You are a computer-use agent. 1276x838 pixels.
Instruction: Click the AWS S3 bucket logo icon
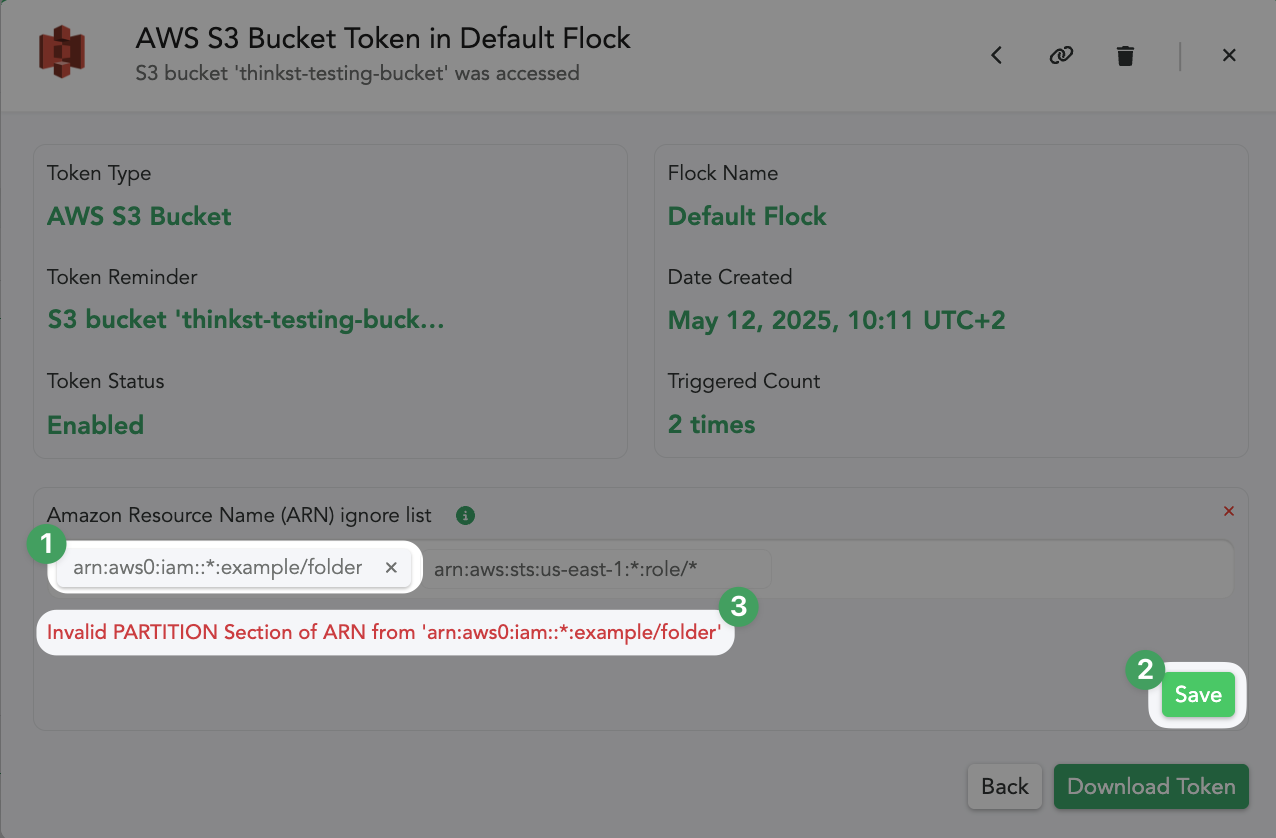[x=62, y=52]
